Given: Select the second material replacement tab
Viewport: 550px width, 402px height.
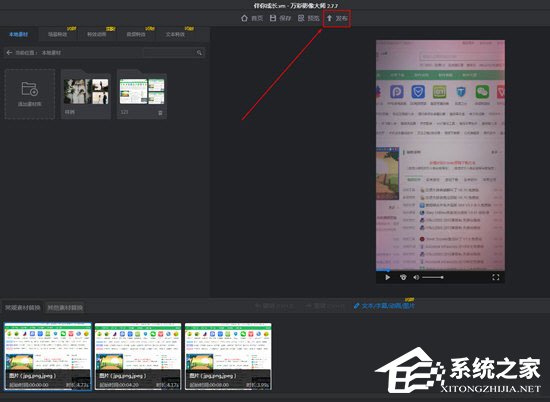Looking at the screenshot, I should [65, 308].
